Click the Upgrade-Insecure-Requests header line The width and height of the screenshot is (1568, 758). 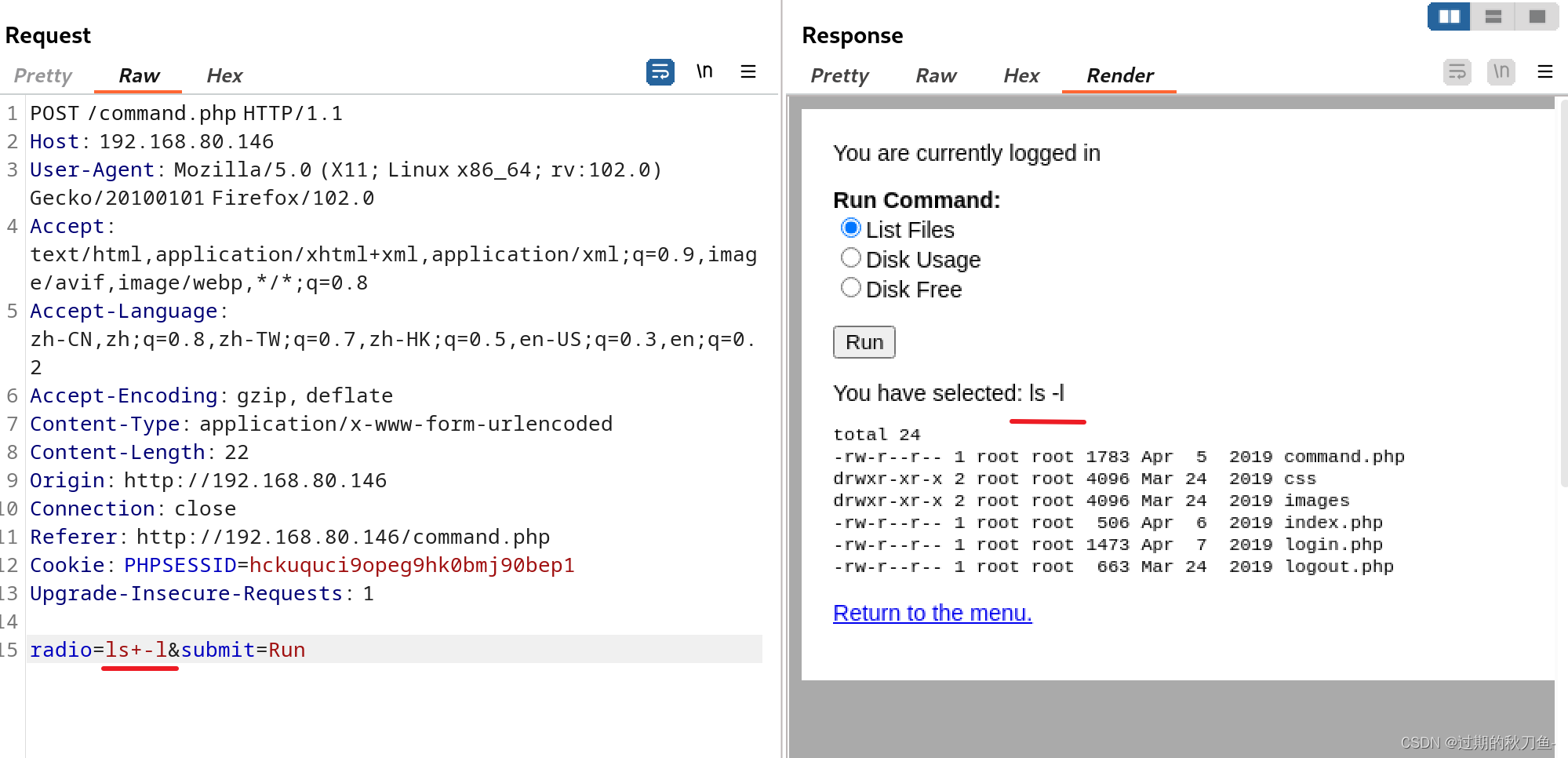click(202, 594)
